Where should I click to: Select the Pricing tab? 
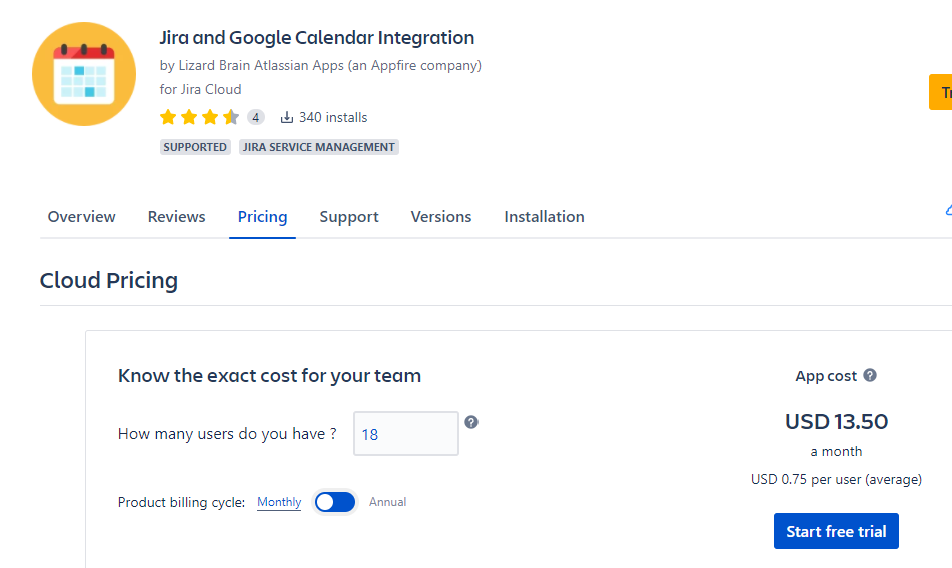pos(262,217)
